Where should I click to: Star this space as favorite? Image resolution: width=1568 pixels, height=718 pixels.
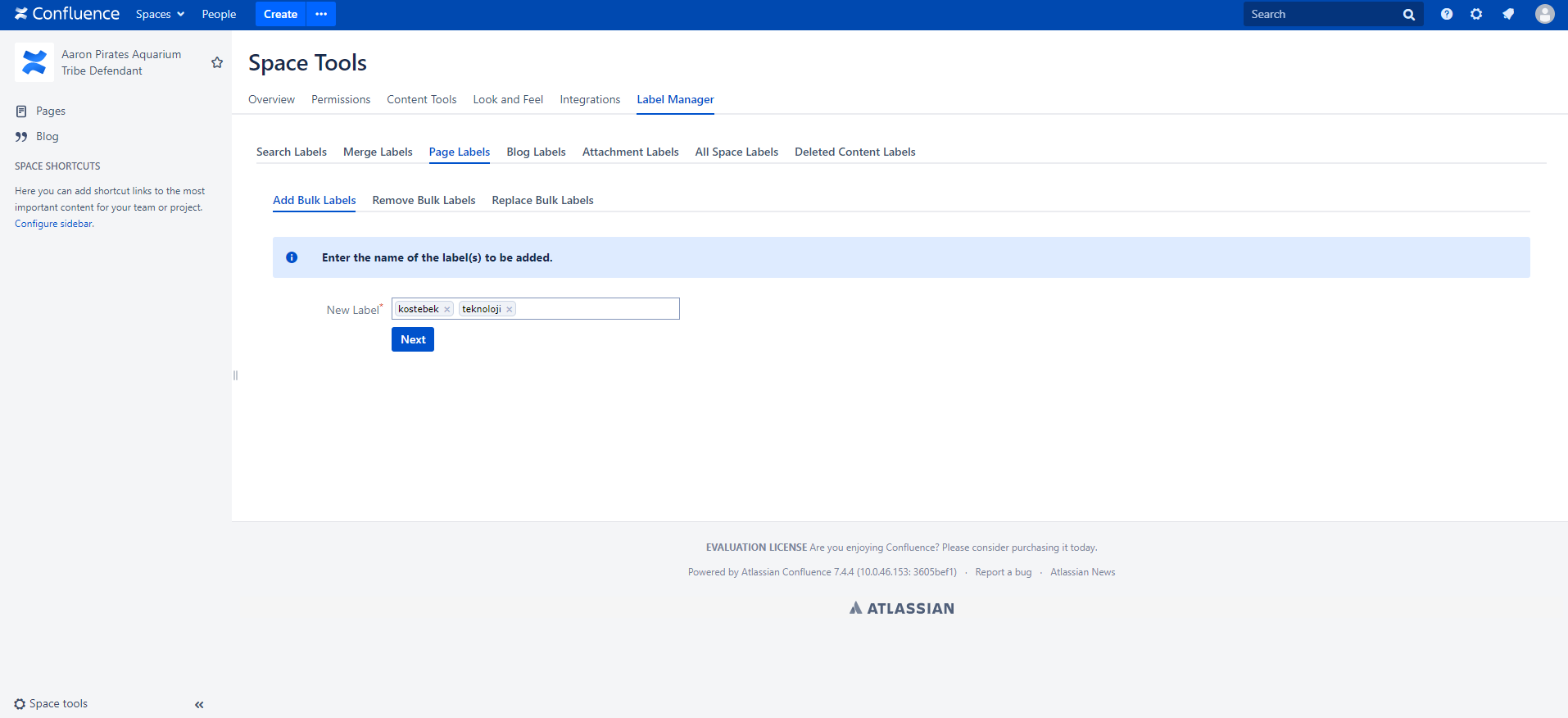click(217, 62)
